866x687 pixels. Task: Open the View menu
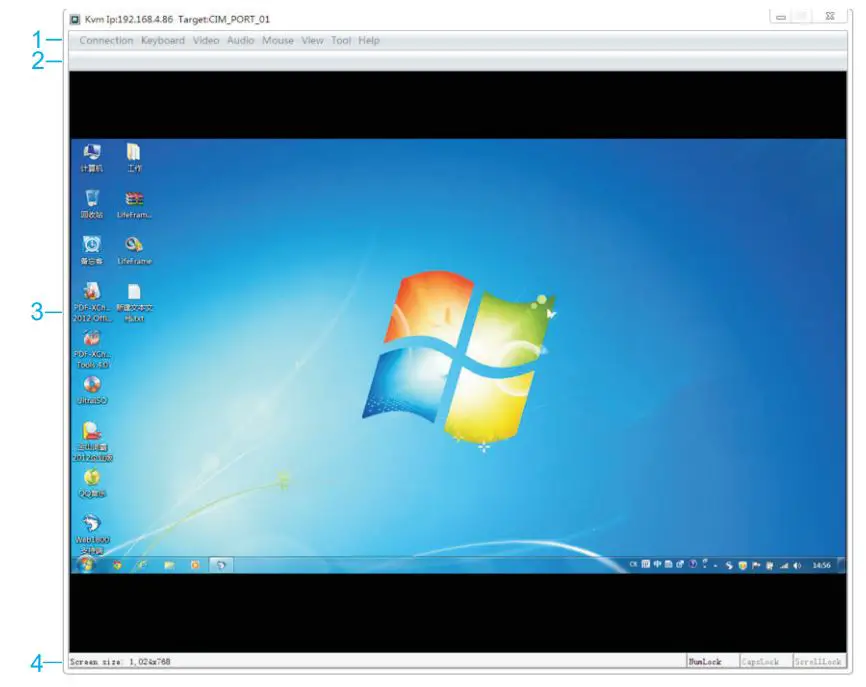312,40
